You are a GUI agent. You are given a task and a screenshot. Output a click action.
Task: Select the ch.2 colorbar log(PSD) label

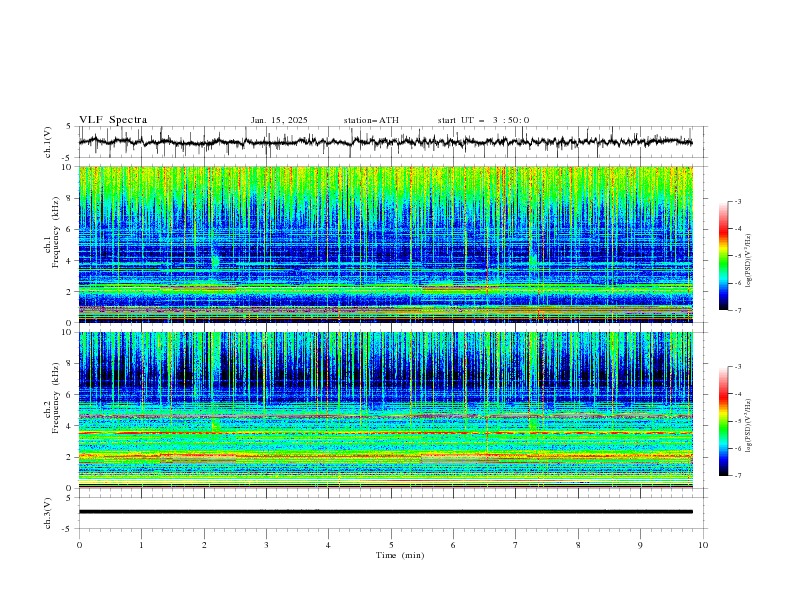pyautogui.click(x=749, y=426)
